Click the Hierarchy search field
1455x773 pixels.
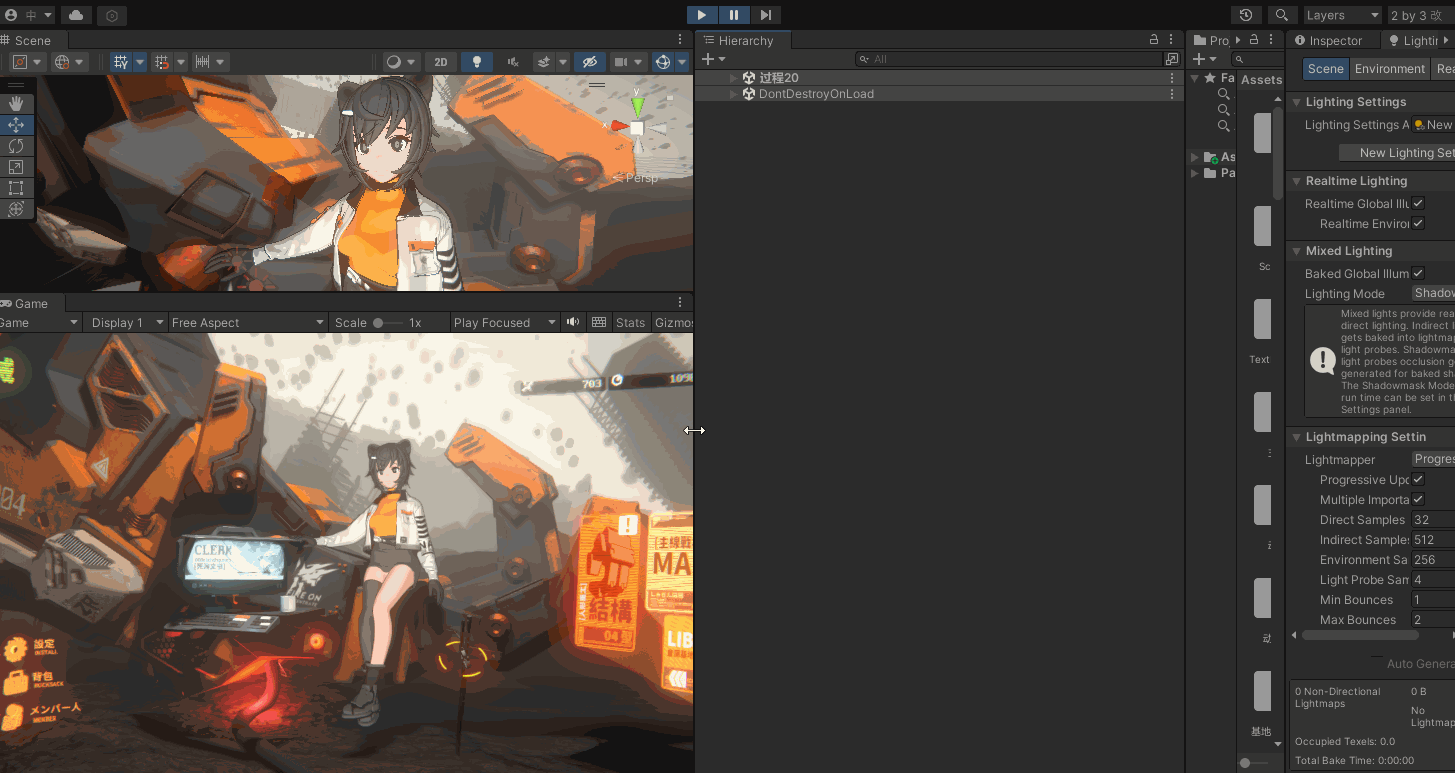1009,59
